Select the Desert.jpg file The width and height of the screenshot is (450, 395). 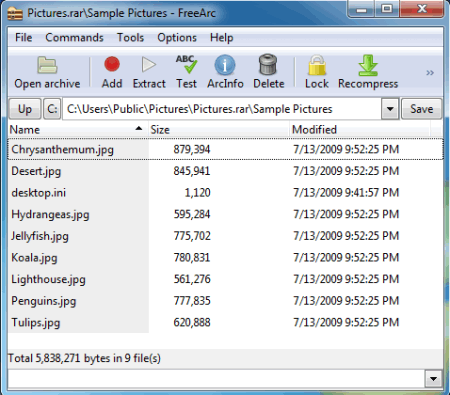(x=36, y=171)
